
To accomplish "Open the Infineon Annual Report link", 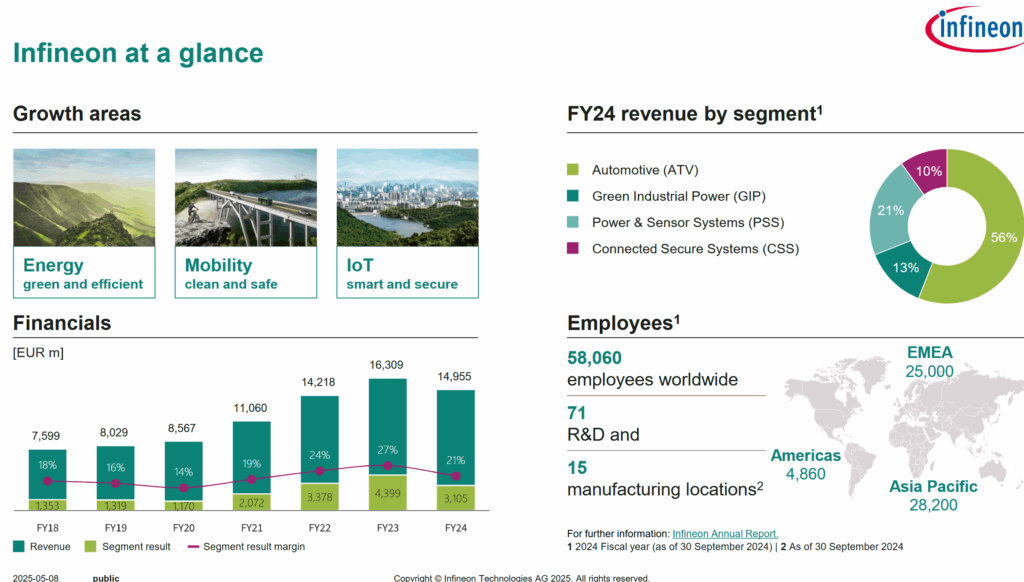I will tap(725, 534).
